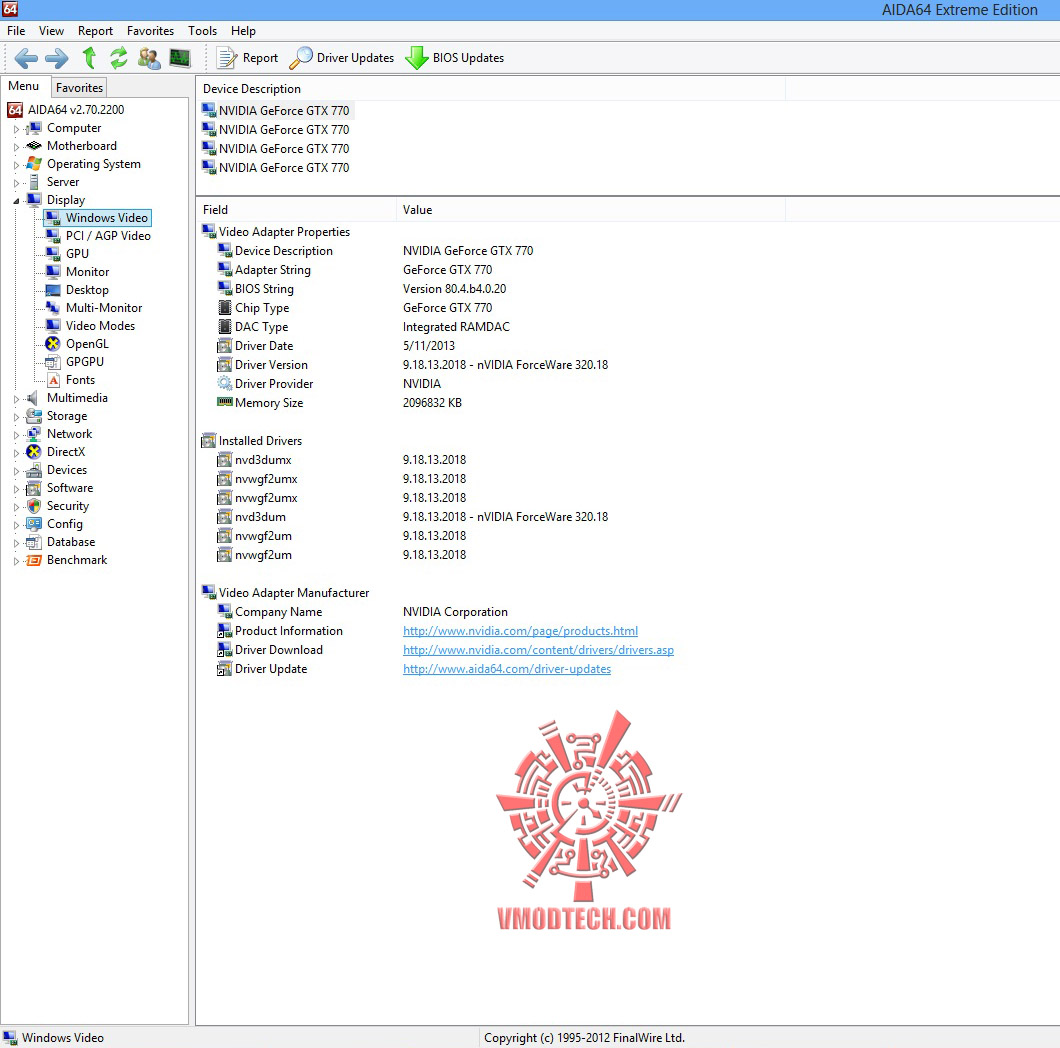Click the GPGPU item icon
Screen dimensions: 1060x1048
point(53,362)
